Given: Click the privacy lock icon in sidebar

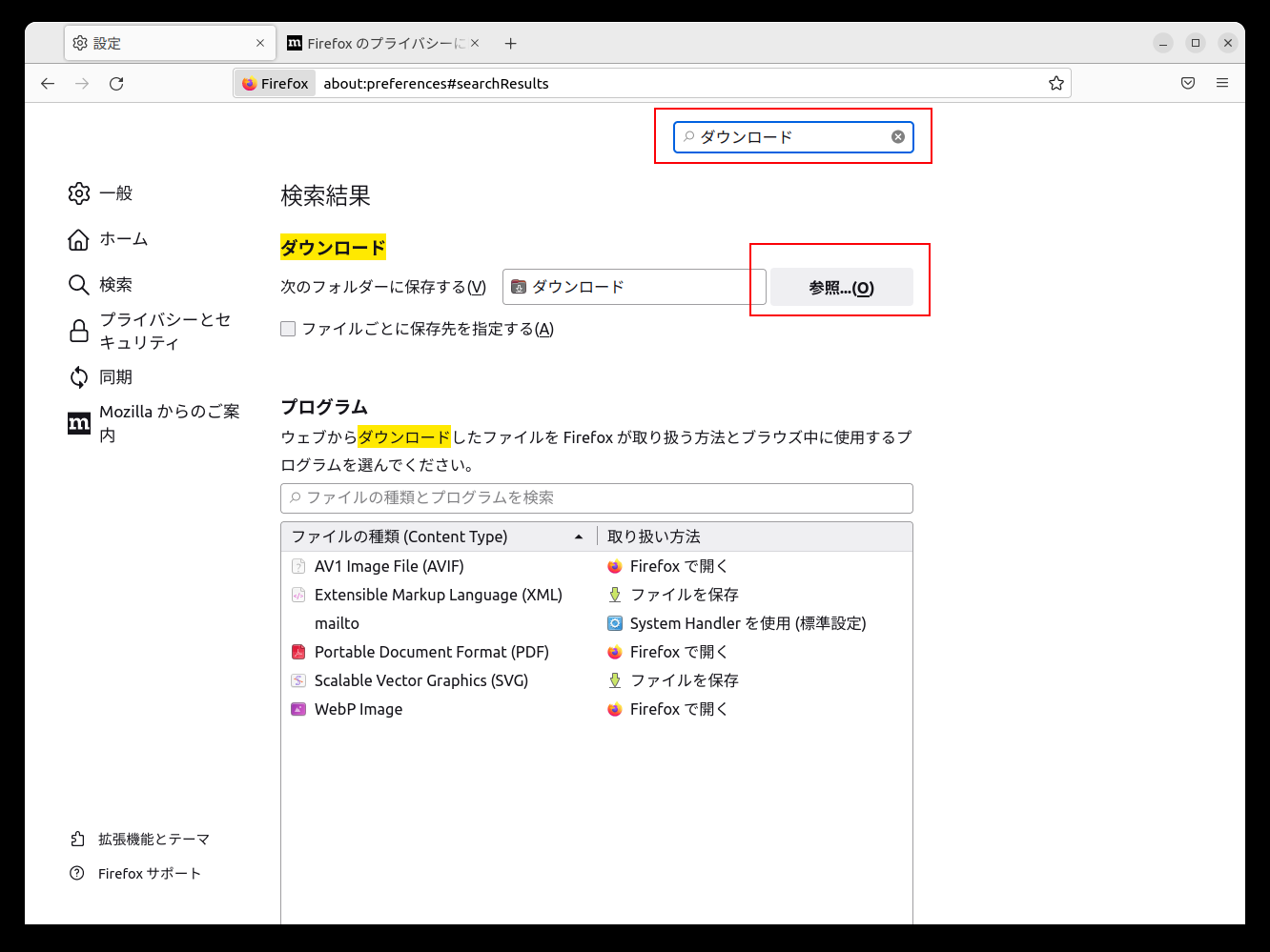Looking at the screenshot, I should pyautogui.click(x=79, y=331).
